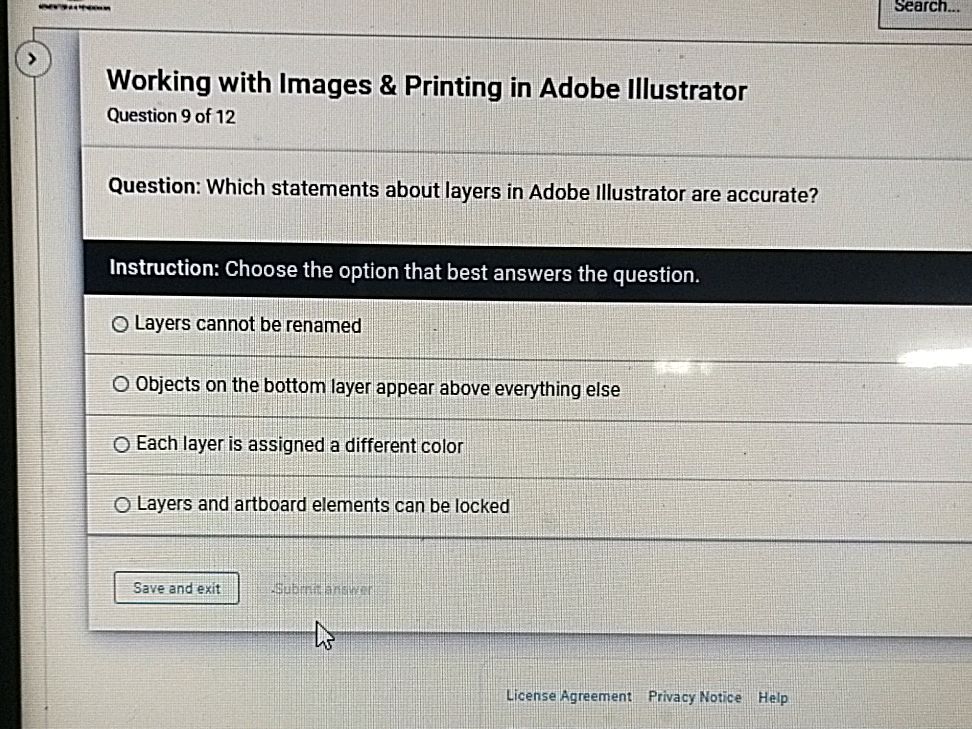Choose radio for 'Objects on the bottom layer' answer
This screenshot has width=972, height=729.
point(121,385)
